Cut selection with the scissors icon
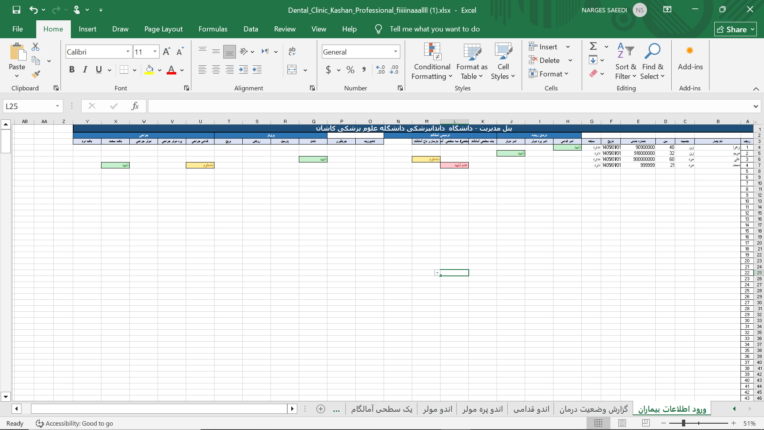 [35, 47]
